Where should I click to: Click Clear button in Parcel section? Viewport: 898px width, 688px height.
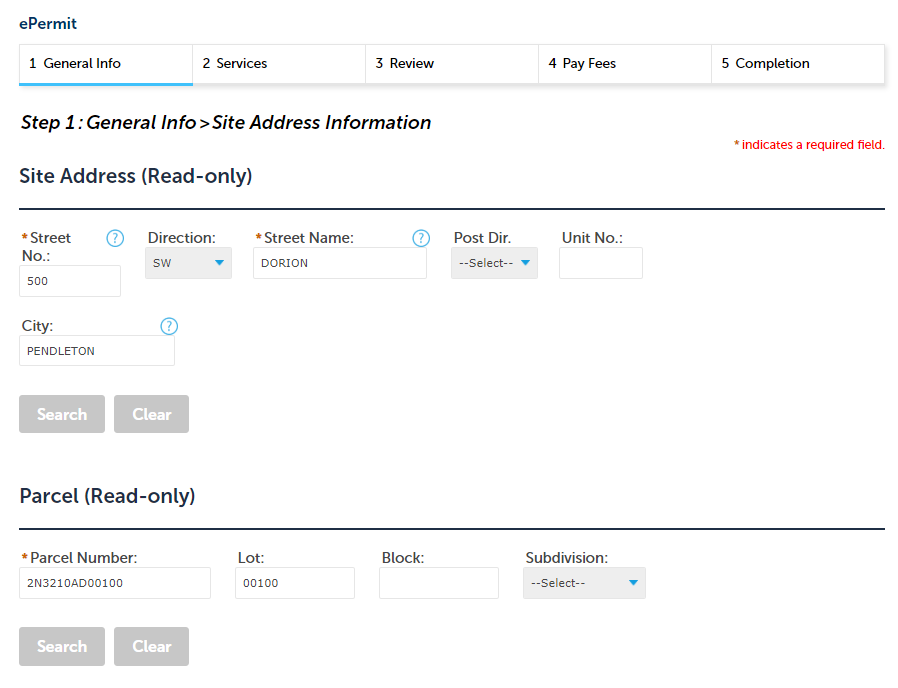(151, 646)
